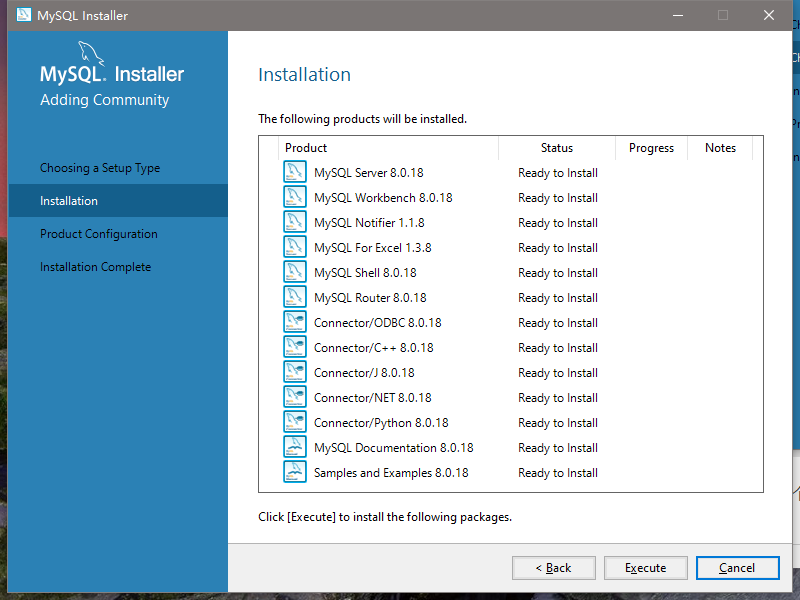This screenshot has height=600, width=800.
Task: Click the Connector/ODBC 8.0.18 icon
Action: pos(295,322)
